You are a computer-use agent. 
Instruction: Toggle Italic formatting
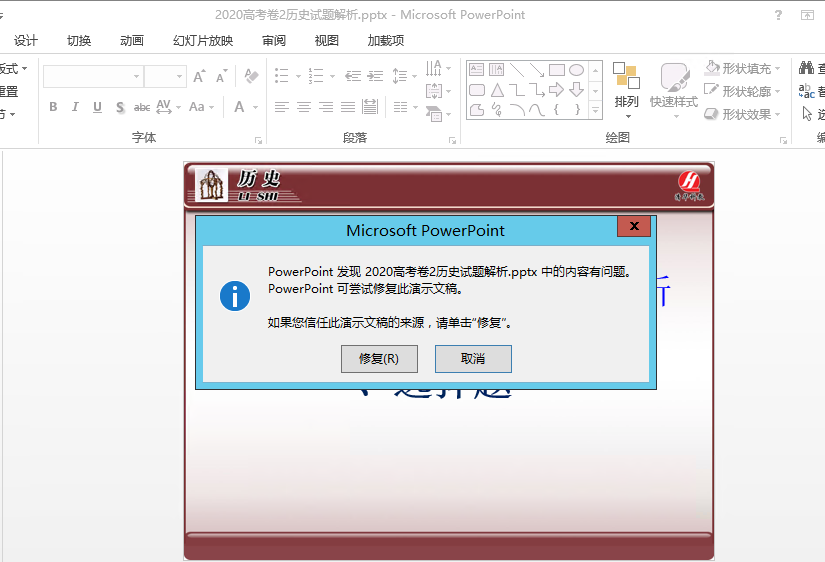pos(75,107)
